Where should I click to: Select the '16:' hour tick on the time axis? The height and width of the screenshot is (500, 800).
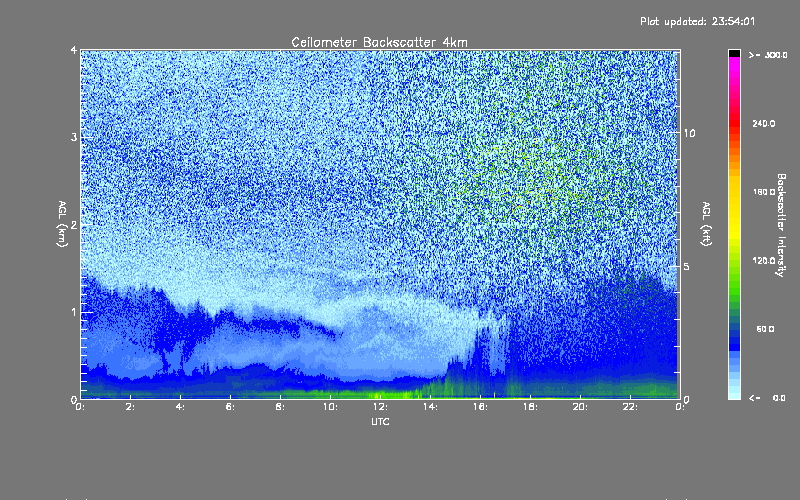click(480, 407)
